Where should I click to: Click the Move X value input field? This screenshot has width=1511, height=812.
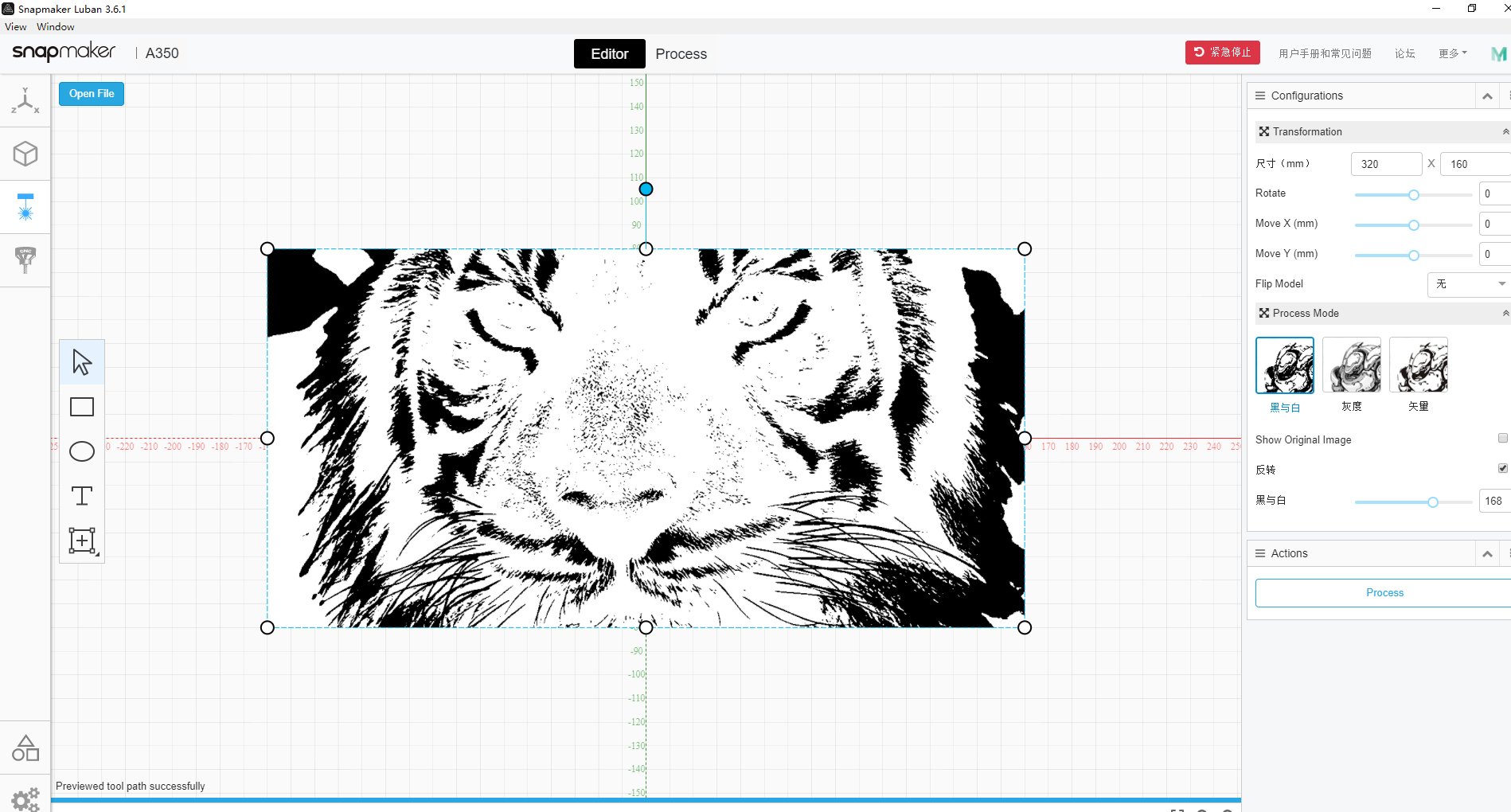point(1494,224)
